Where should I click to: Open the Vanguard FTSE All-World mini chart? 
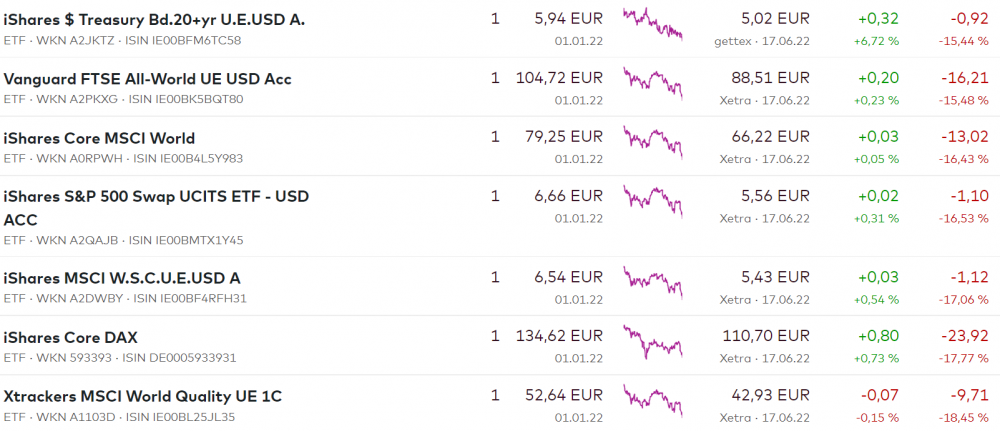652,83
